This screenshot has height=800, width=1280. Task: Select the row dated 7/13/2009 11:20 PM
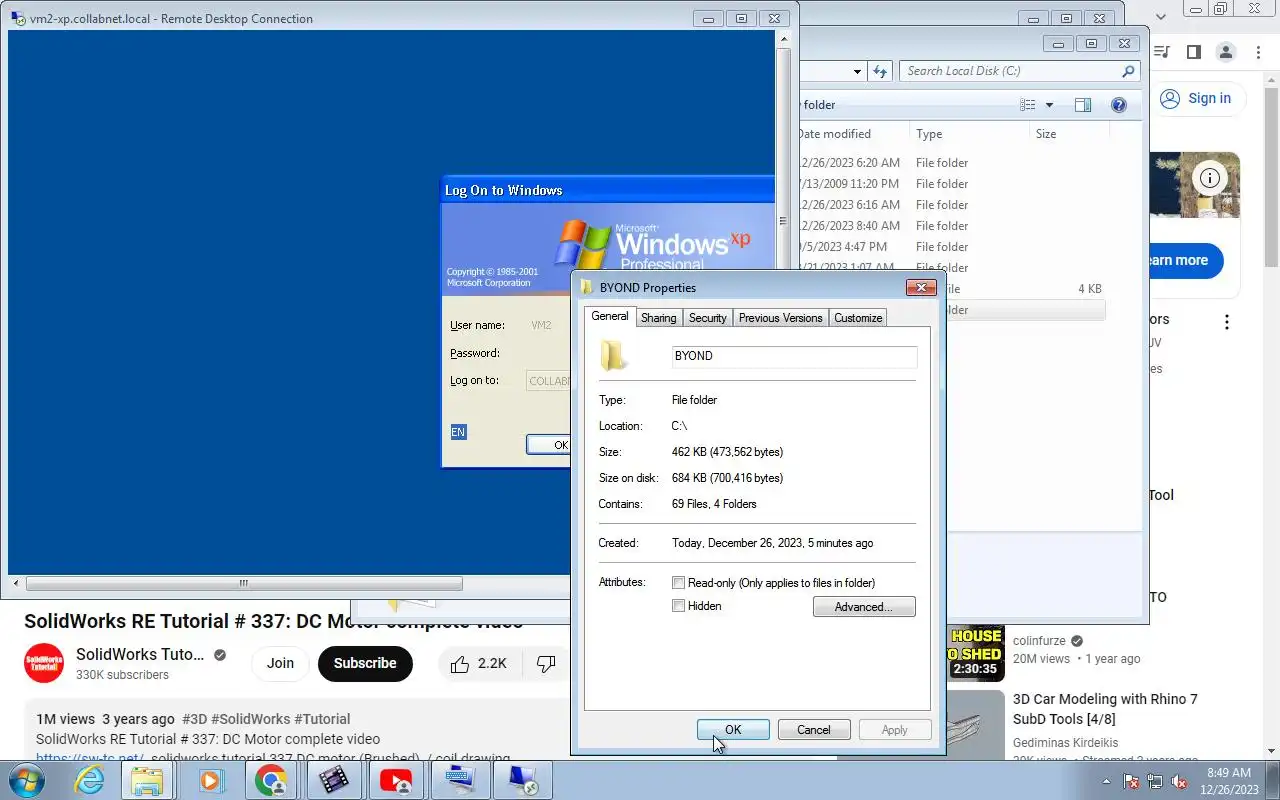pos(950,184)
